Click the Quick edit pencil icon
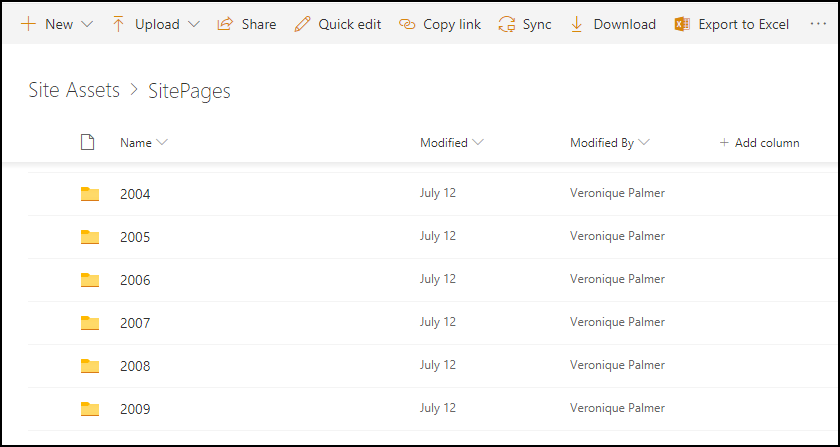Screen dimensions: 840x447 click(302, 24)
